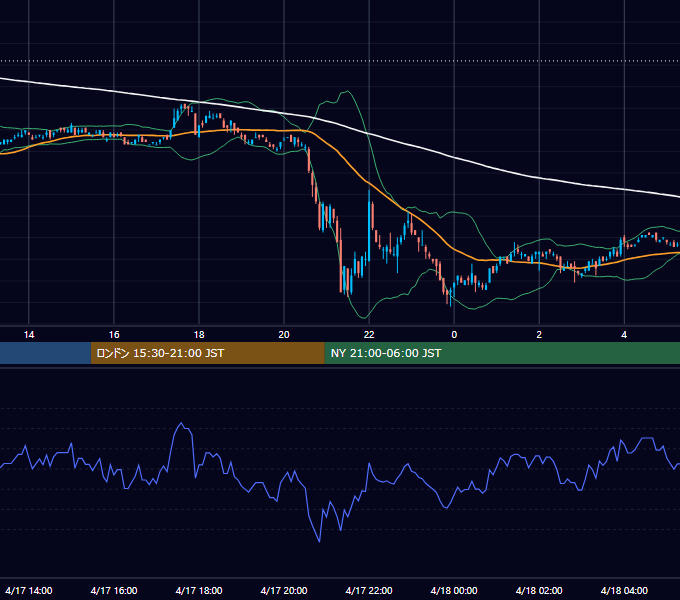This screenshot has height=600, width=680.
Task: Click the 4/17 22:00 date label
Action: coord(369,590)
